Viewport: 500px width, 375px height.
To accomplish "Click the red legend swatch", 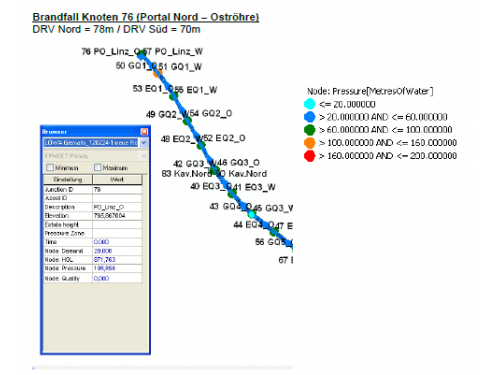I will pyautogui.click(x=310, y=156).
